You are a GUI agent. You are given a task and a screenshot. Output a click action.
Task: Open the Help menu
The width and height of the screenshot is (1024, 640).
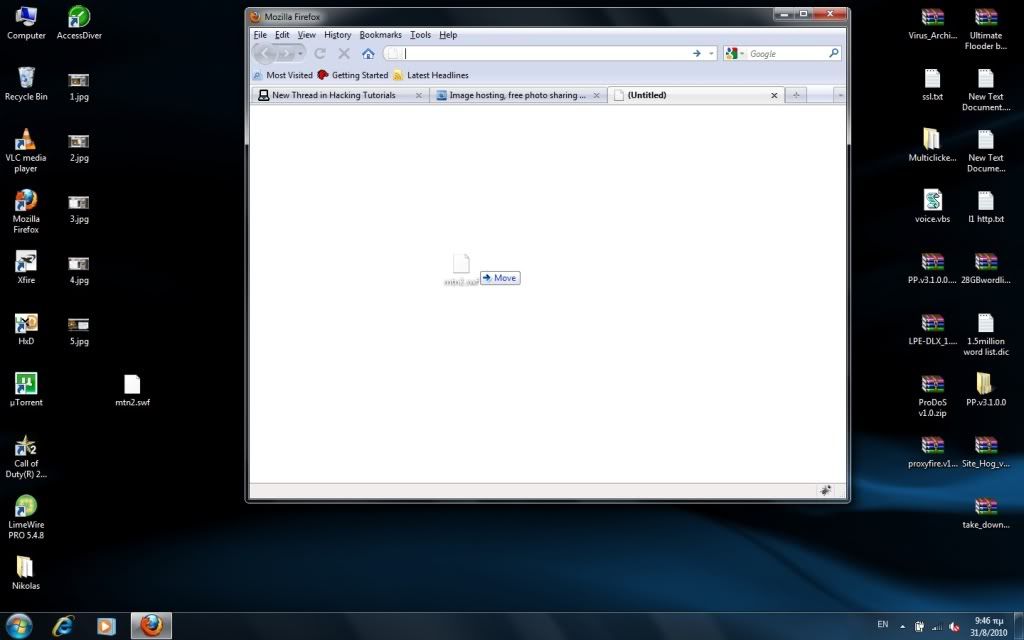click(x=448, y=35)
